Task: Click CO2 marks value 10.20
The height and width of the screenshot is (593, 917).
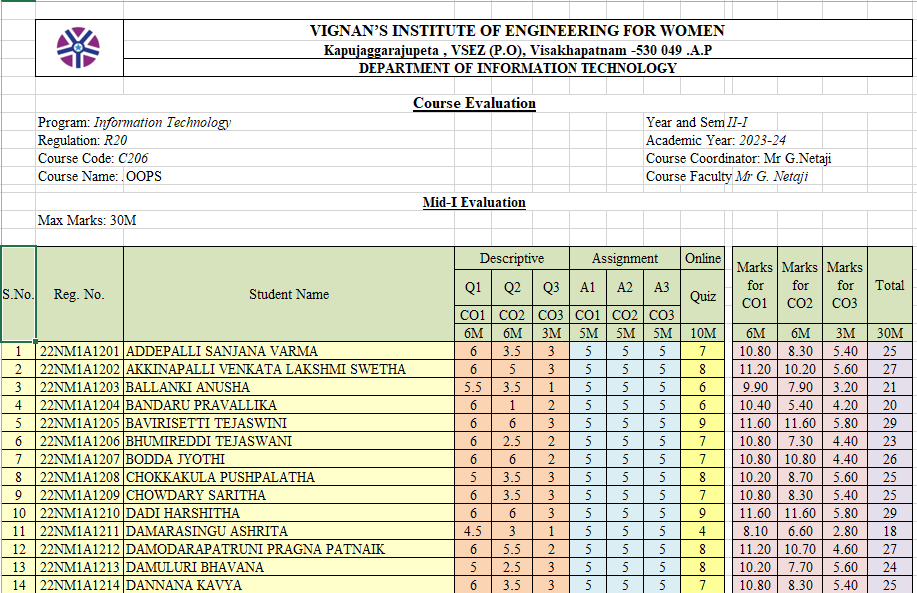Action: (x=800, y=369)
